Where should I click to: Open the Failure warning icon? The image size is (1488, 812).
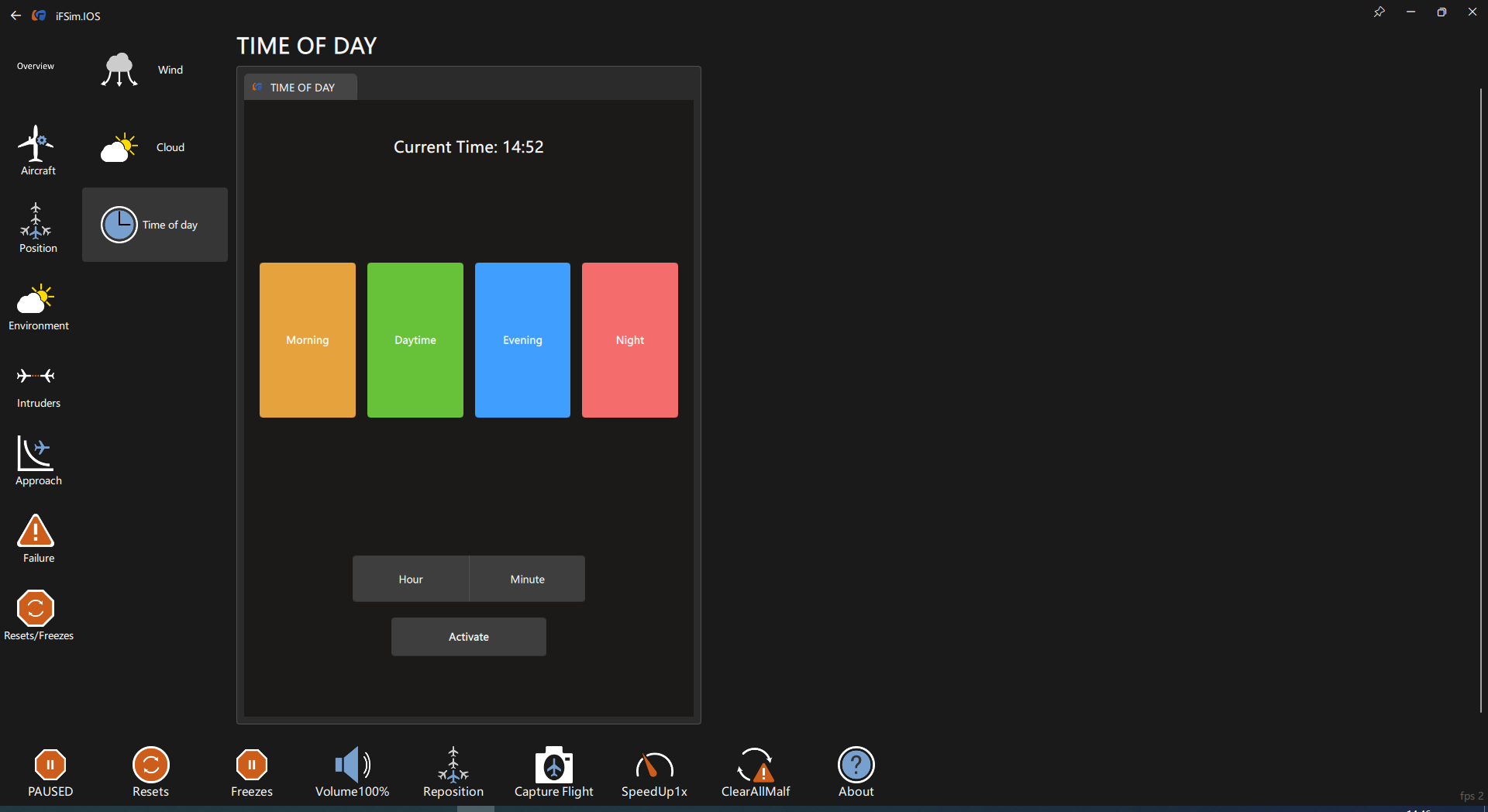pos(36,532)
